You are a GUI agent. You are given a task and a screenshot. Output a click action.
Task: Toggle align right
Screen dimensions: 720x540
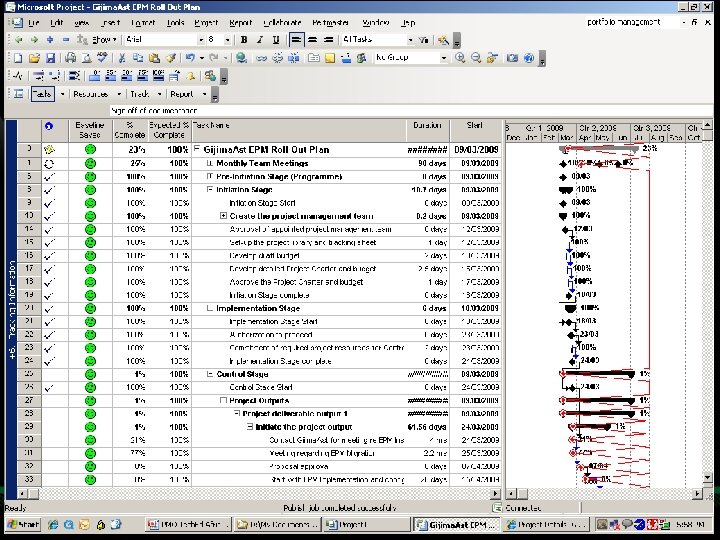[x=328, y=40]
